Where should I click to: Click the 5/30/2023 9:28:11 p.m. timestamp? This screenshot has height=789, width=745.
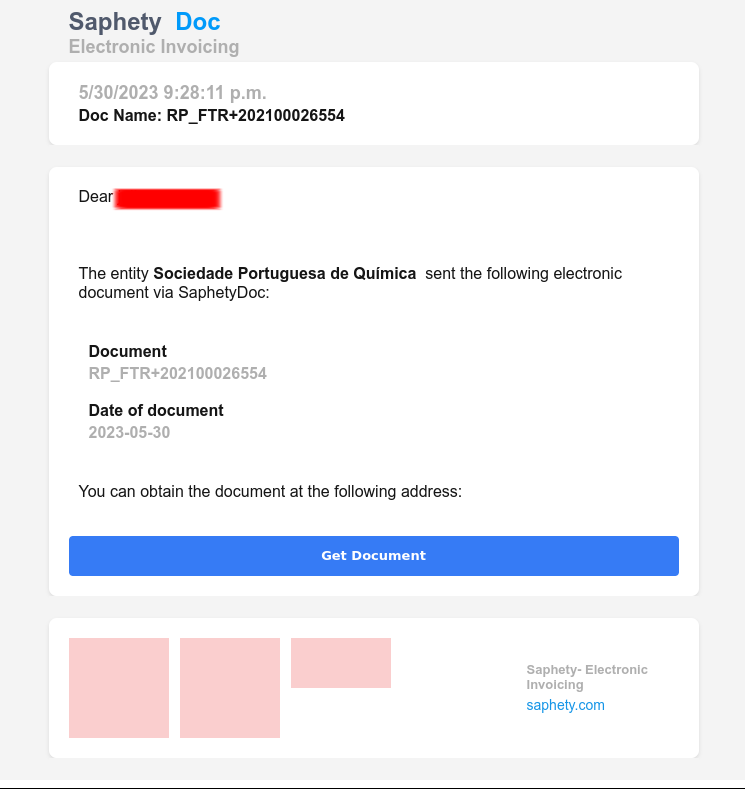click(x=173, y=93)
